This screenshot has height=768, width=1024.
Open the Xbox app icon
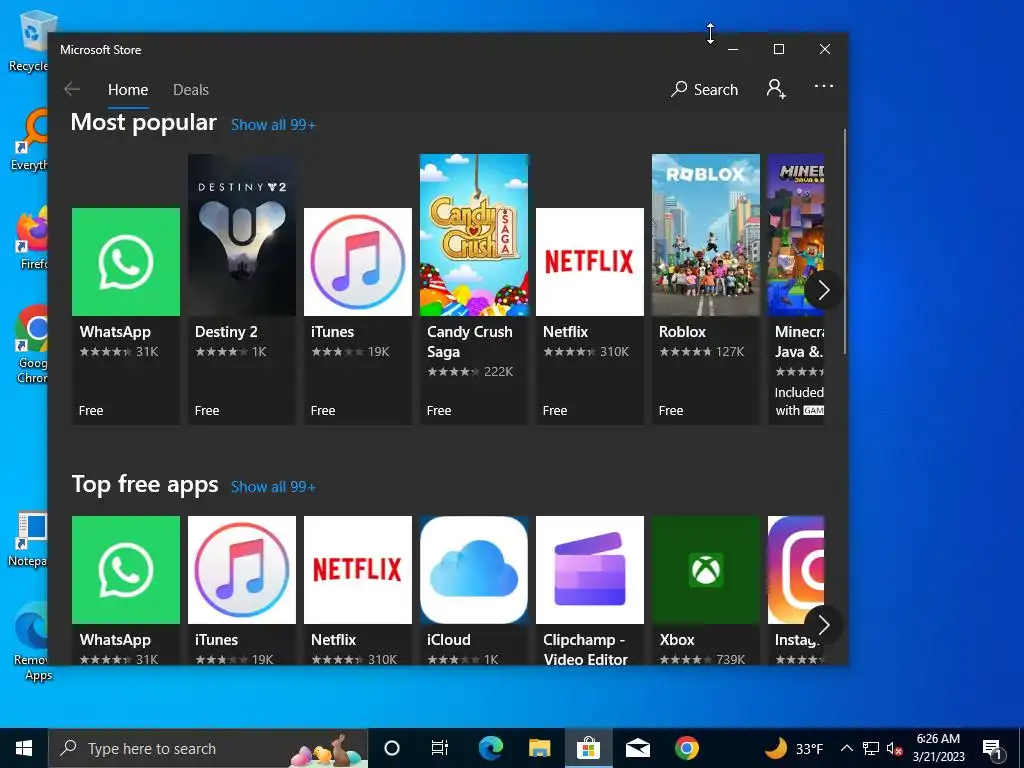tap(706, 569)
